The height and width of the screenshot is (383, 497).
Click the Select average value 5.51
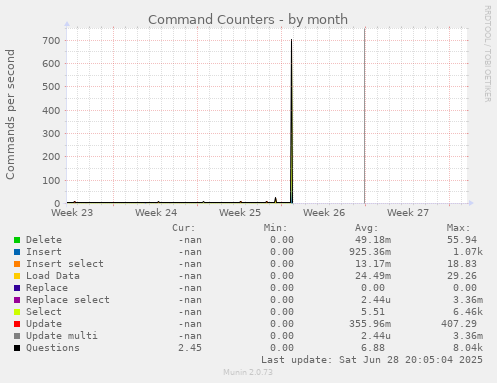[x=373, y=312]
